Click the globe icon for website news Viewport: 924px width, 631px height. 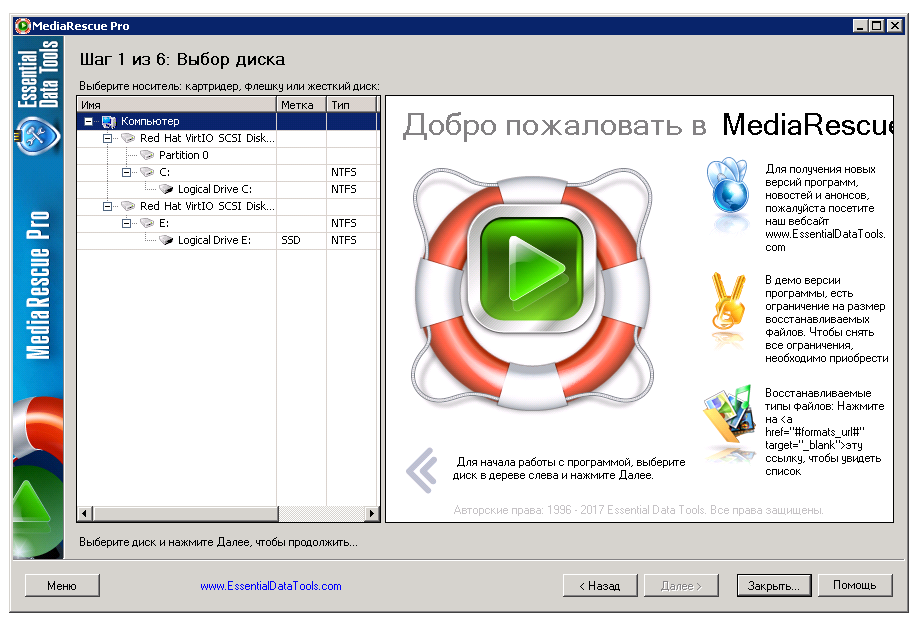coord(728,186)
